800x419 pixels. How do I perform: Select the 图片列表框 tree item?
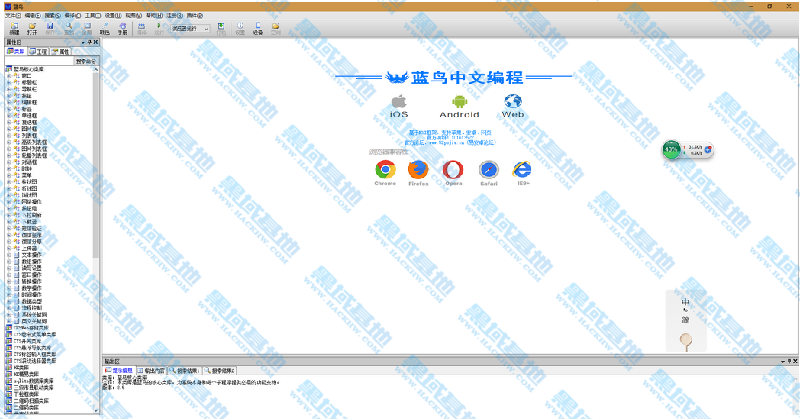pyautogui.click(x=34, y=149)
